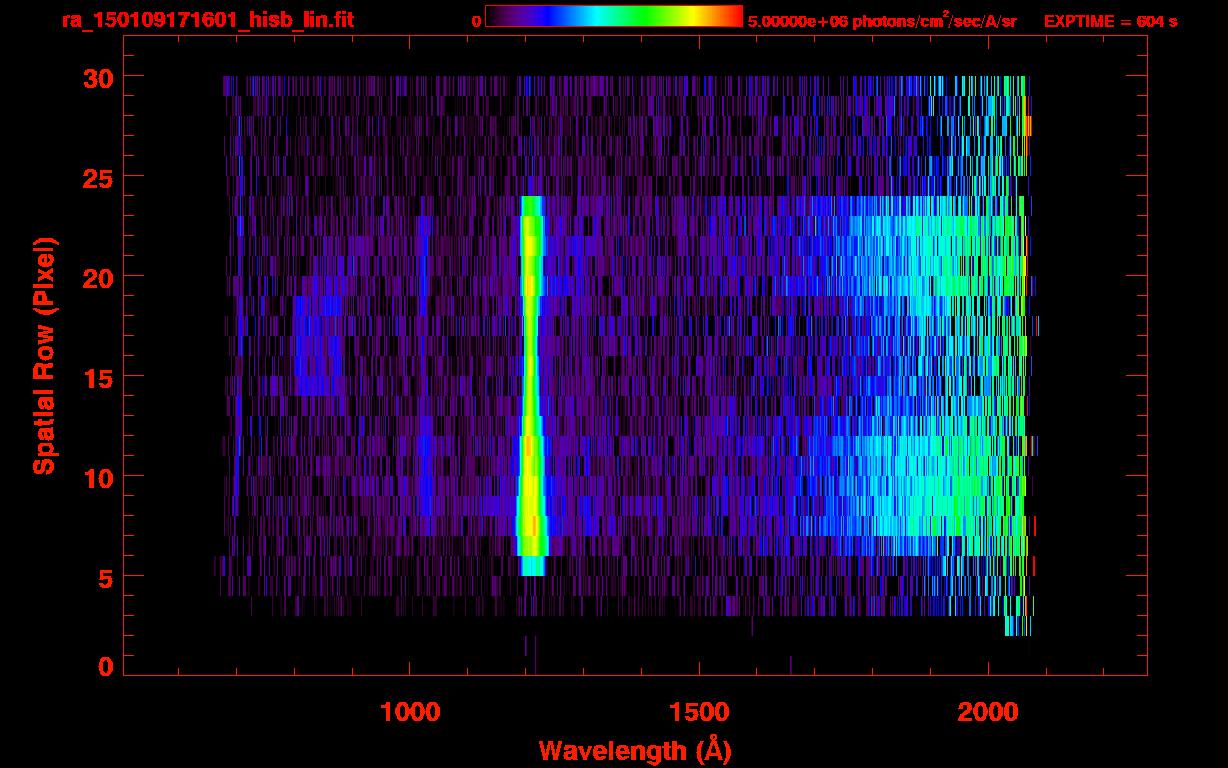
Task: Click the Wavelength (Å) axis title
Action: tap(633, 750)
